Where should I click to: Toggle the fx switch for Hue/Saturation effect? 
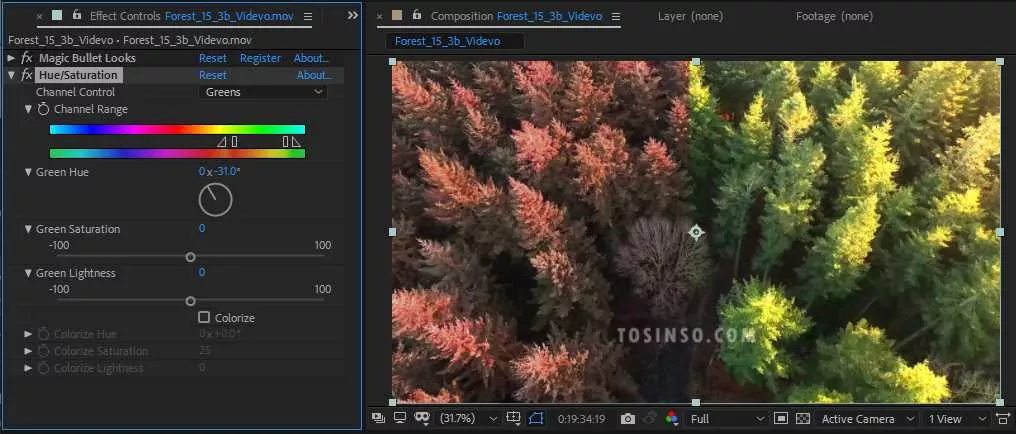point(27,75)
